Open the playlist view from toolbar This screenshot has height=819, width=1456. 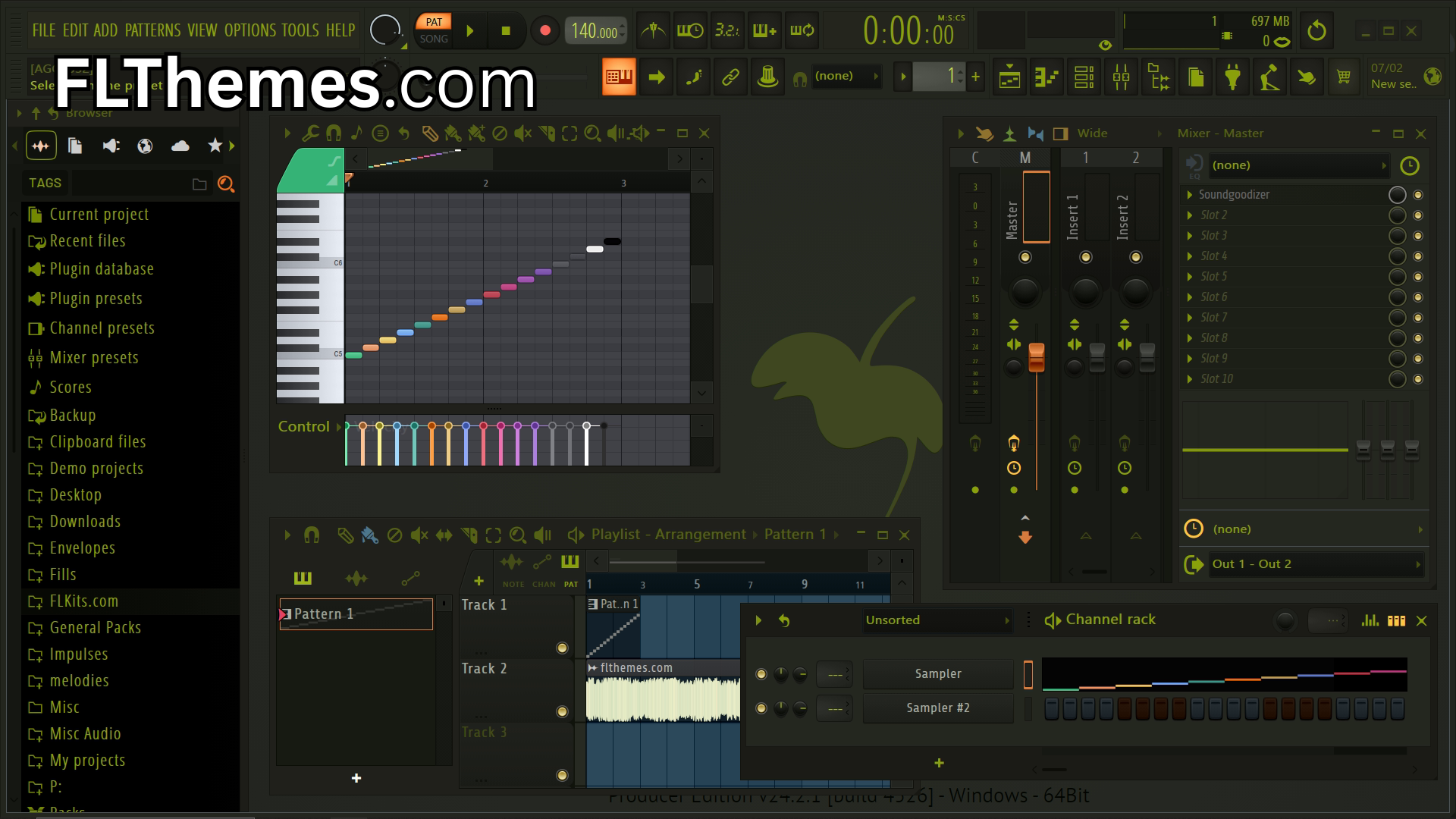[1009, 77]
